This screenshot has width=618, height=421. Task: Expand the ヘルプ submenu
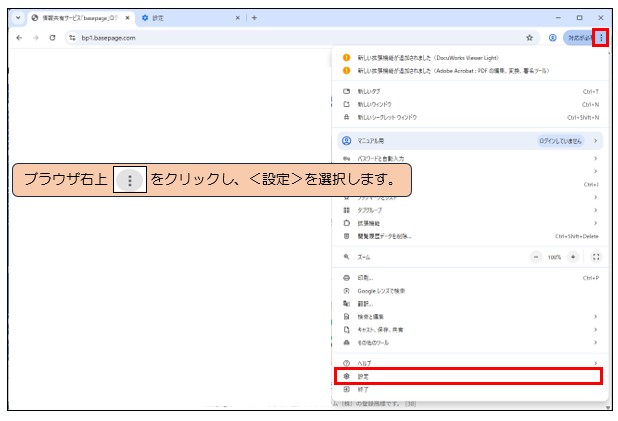click(470, 363)
